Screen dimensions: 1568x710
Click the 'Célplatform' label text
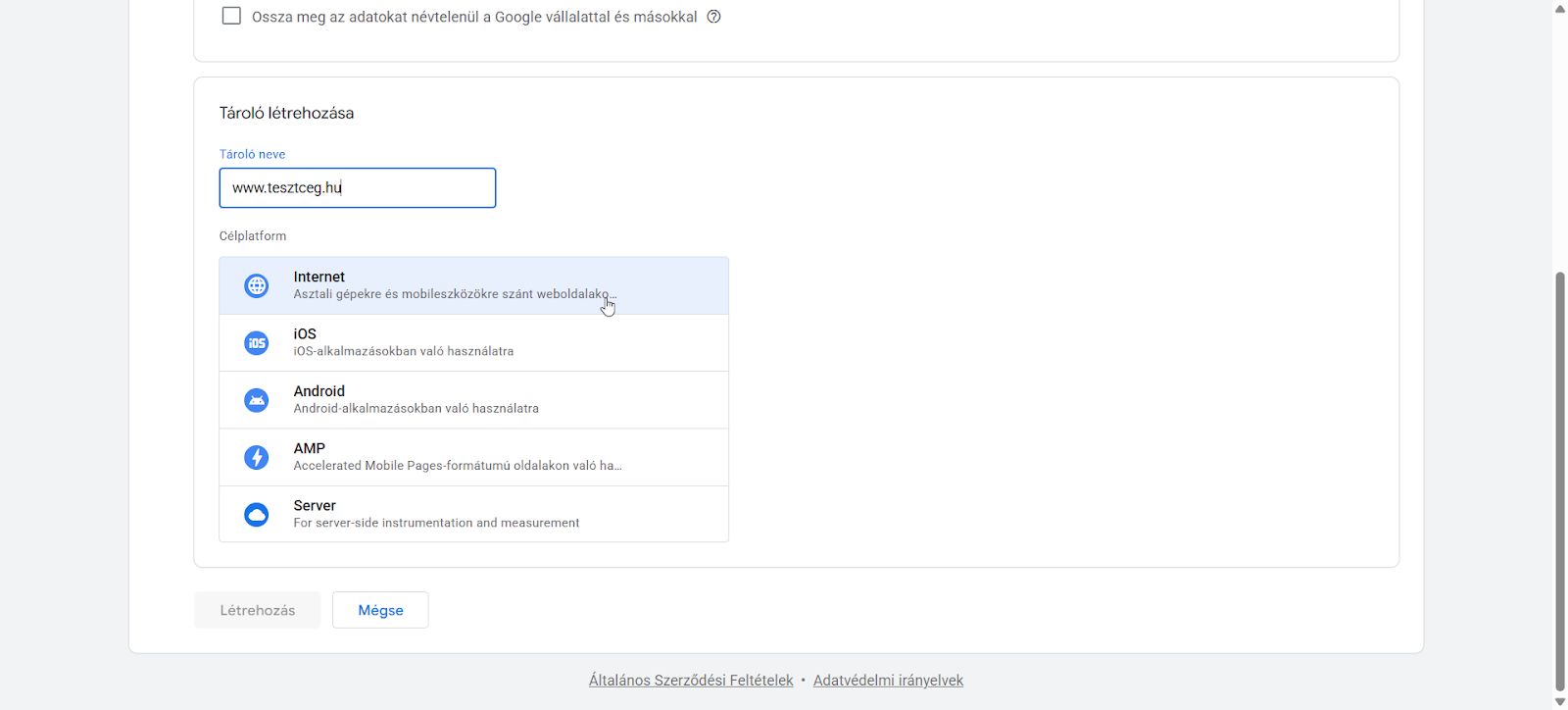253,236
